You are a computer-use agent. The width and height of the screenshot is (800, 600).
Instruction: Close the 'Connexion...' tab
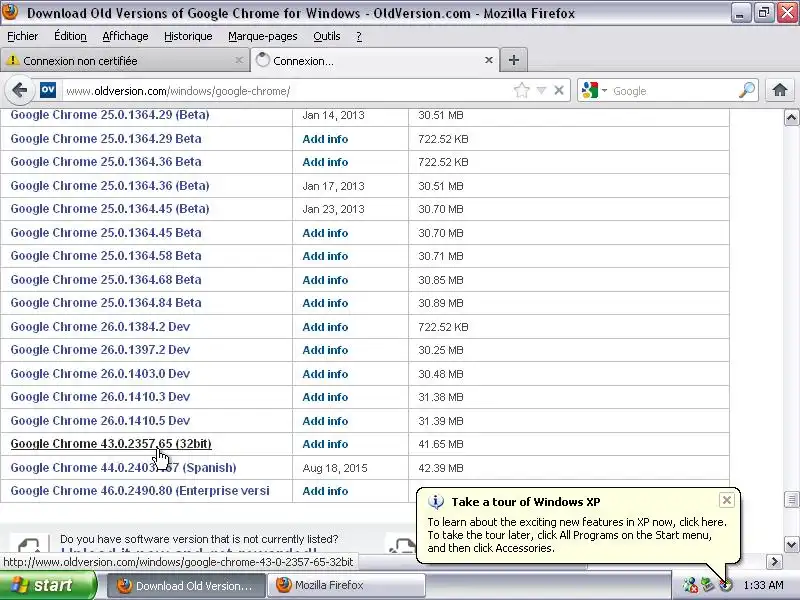click(x=489, y=60)
